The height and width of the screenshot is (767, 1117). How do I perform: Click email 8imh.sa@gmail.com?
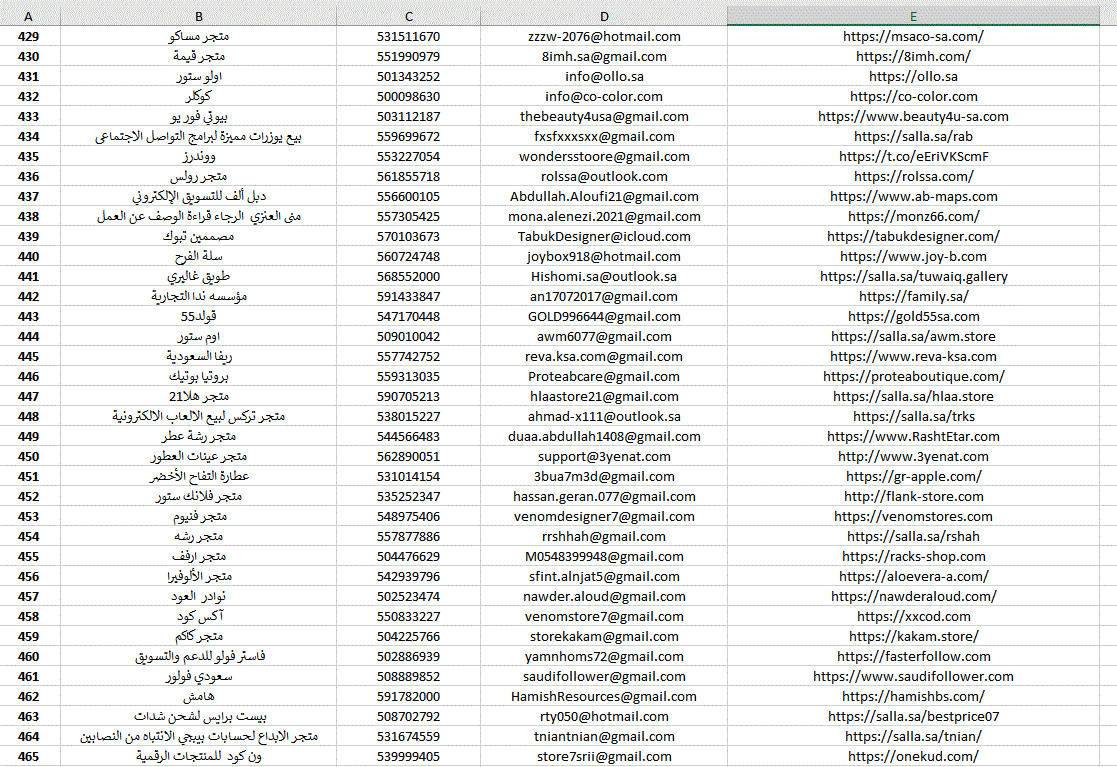click(x=604, y=56)
